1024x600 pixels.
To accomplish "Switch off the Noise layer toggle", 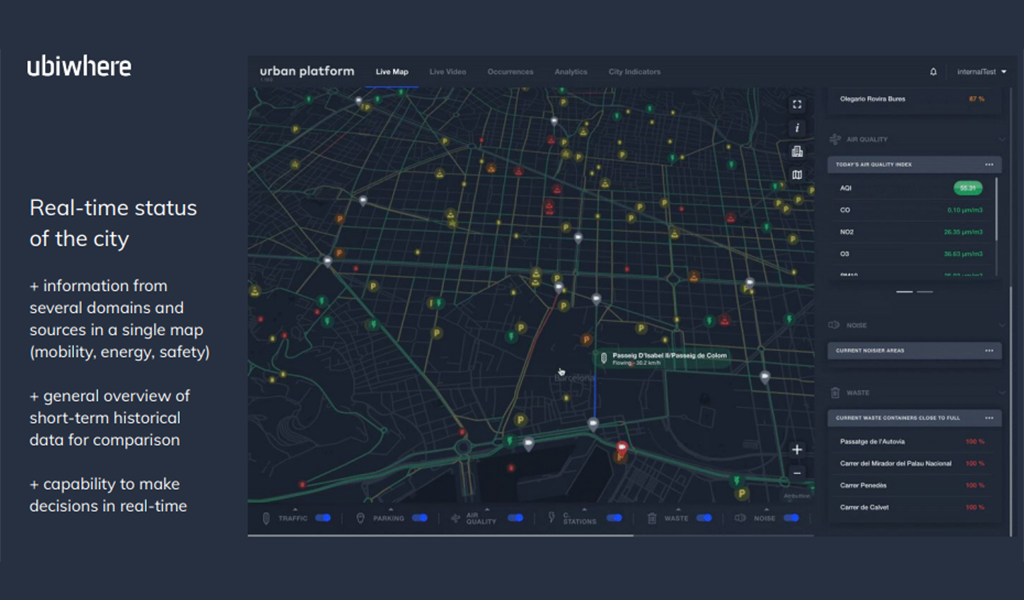I will pos(792,518).
